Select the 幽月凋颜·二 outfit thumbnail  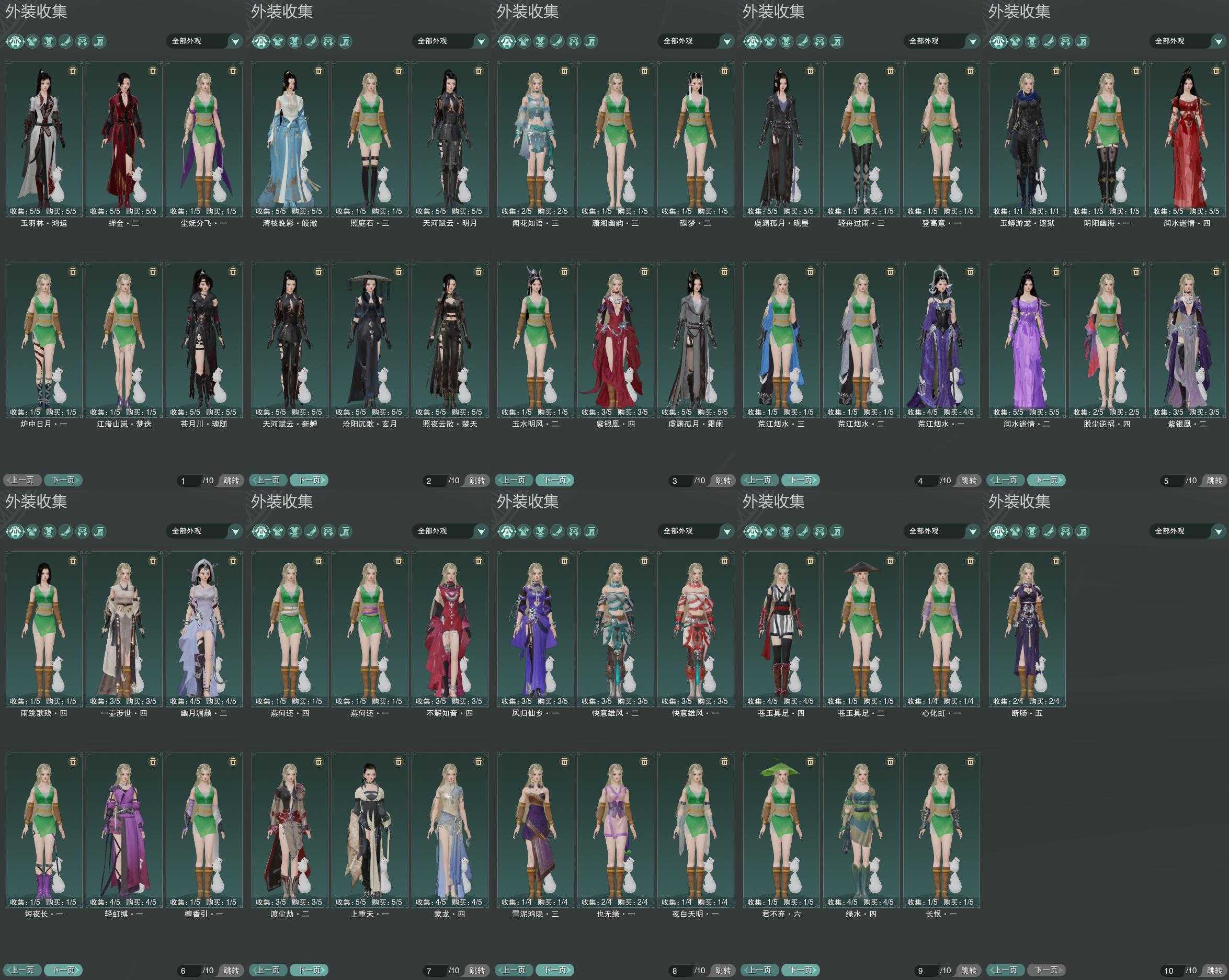pos(204,628)
